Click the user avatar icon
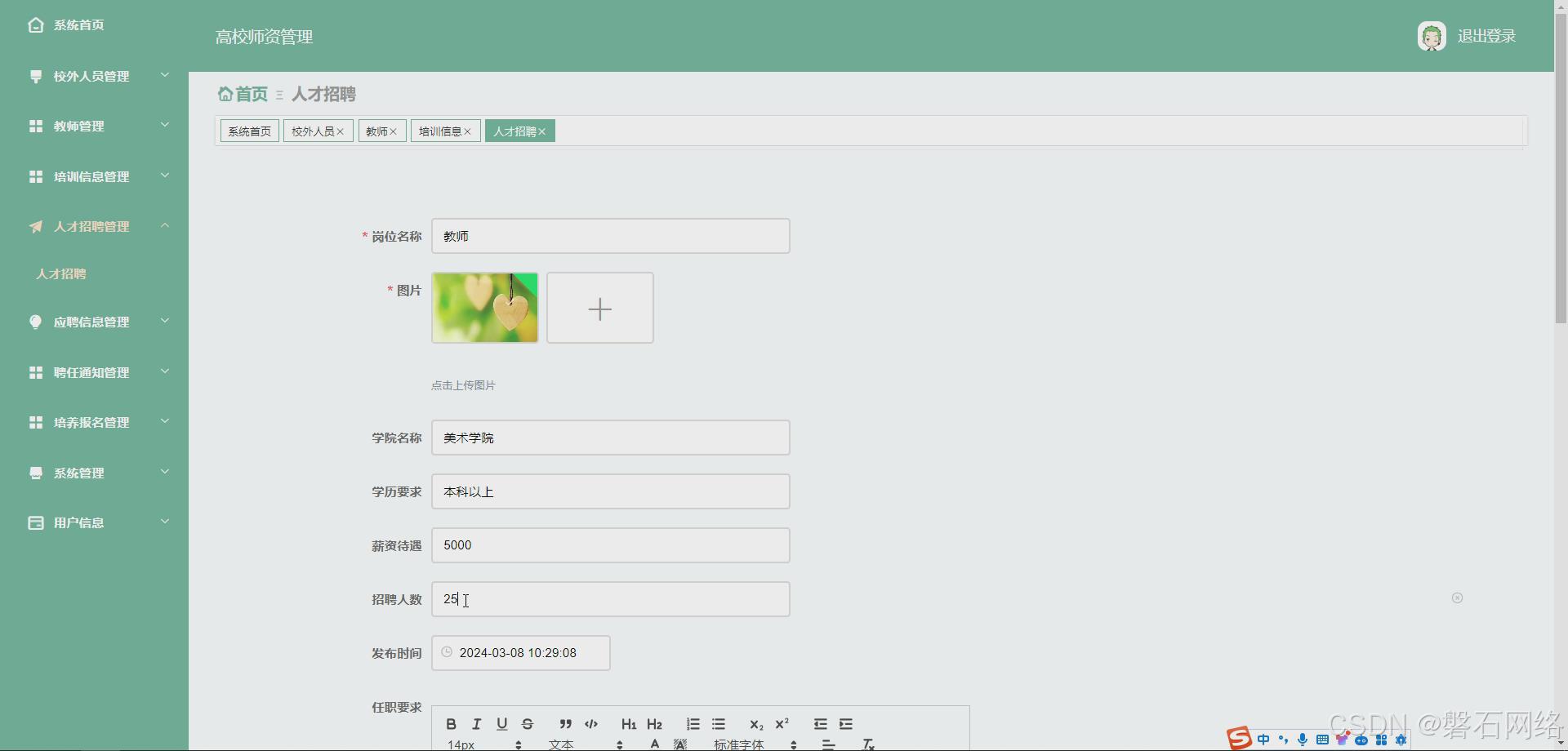The height and width of the screenshot is (751, 1568). [x=1432, y=36]
